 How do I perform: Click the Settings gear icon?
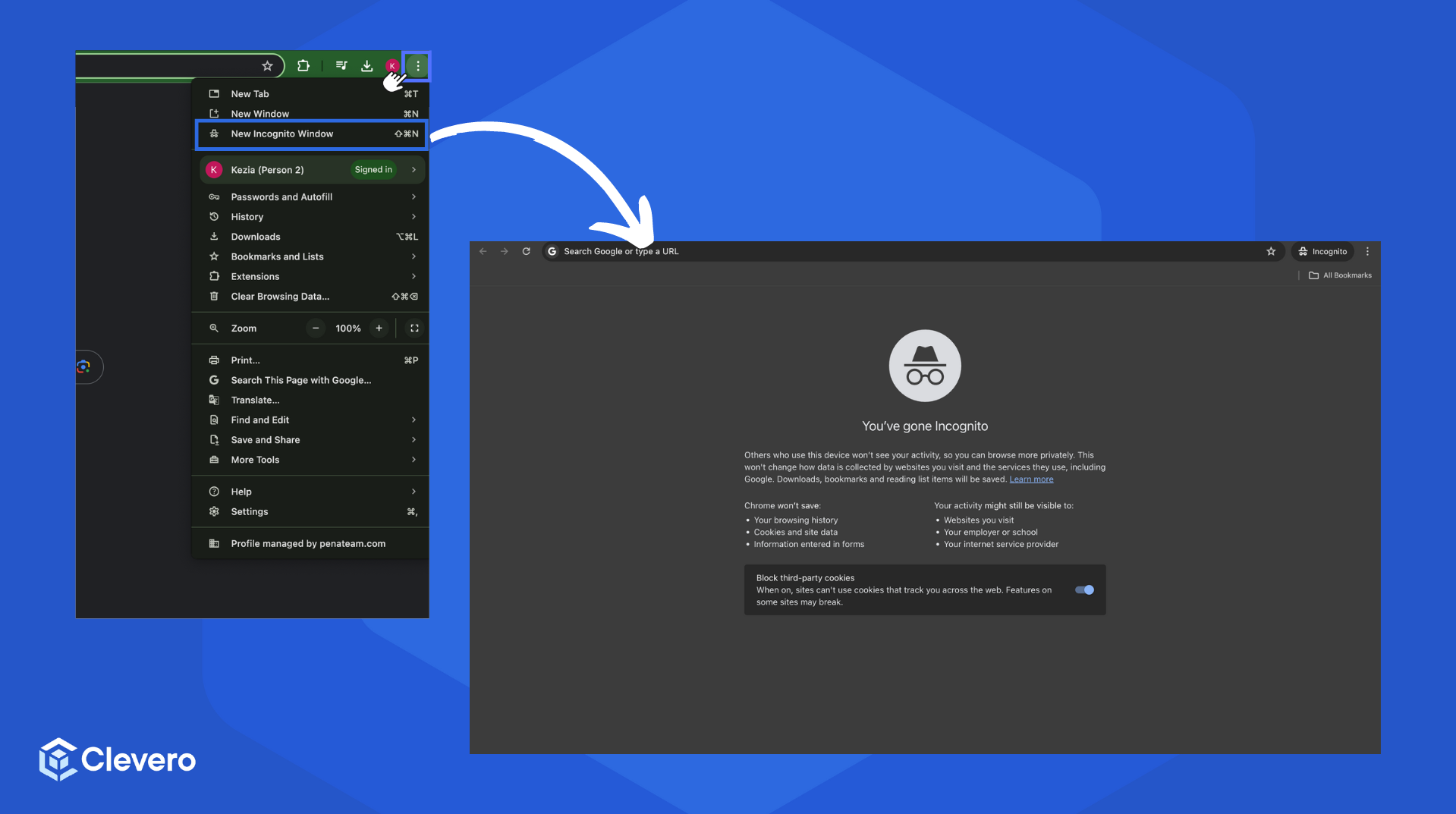click(214, 512)
